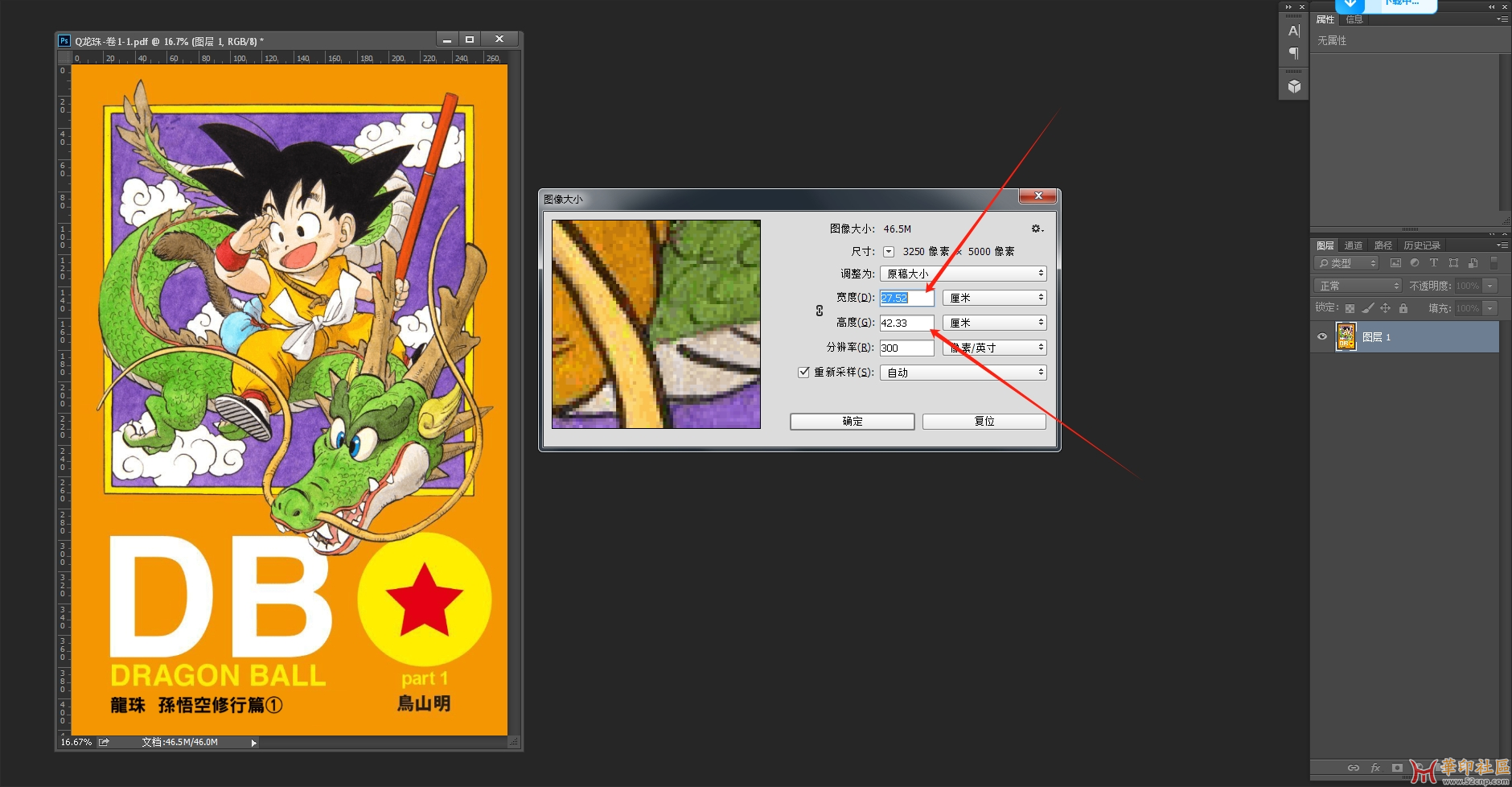Screen dimensions: 1512x787
Task: Open the Paragraph panel icon
Action: pyautogui.click(x=1293, y=53)
